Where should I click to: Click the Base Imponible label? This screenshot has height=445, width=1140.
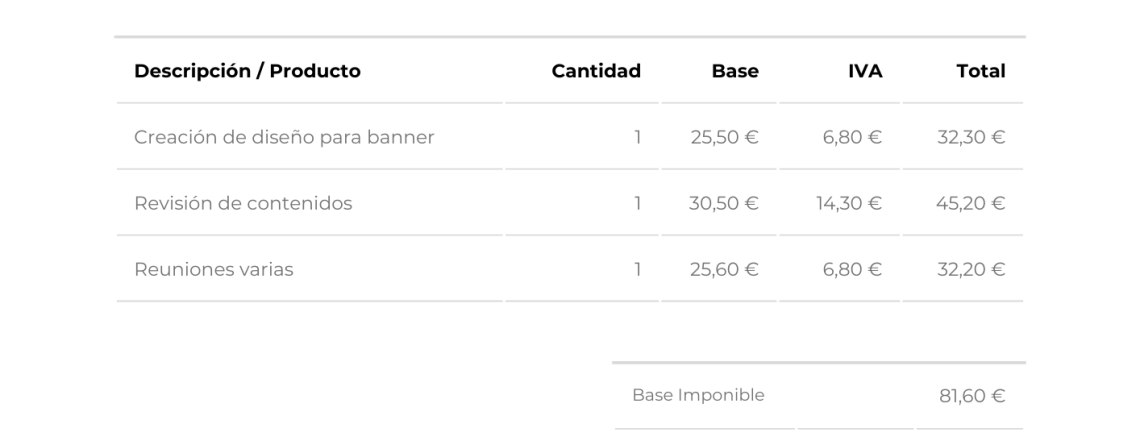pyautogui.click(x=699, y=396)
